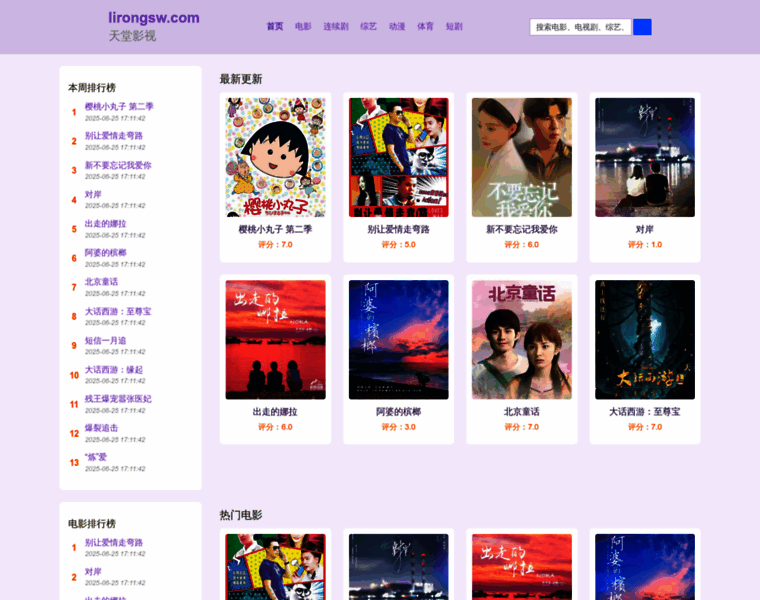Click the 阿婆的槟榔 poster in 最新更新
760x600 pixels.
coord(398,340)
